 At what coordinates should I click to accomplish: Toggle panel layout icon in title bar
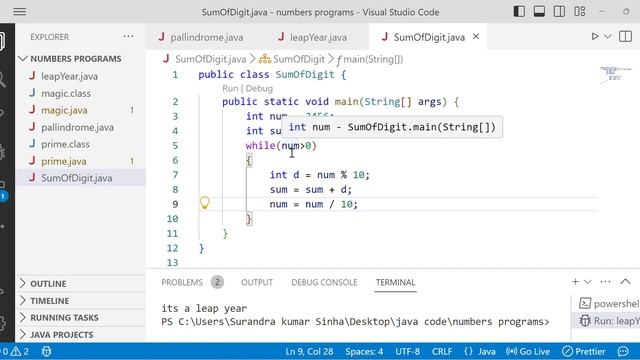click(539, 11)
